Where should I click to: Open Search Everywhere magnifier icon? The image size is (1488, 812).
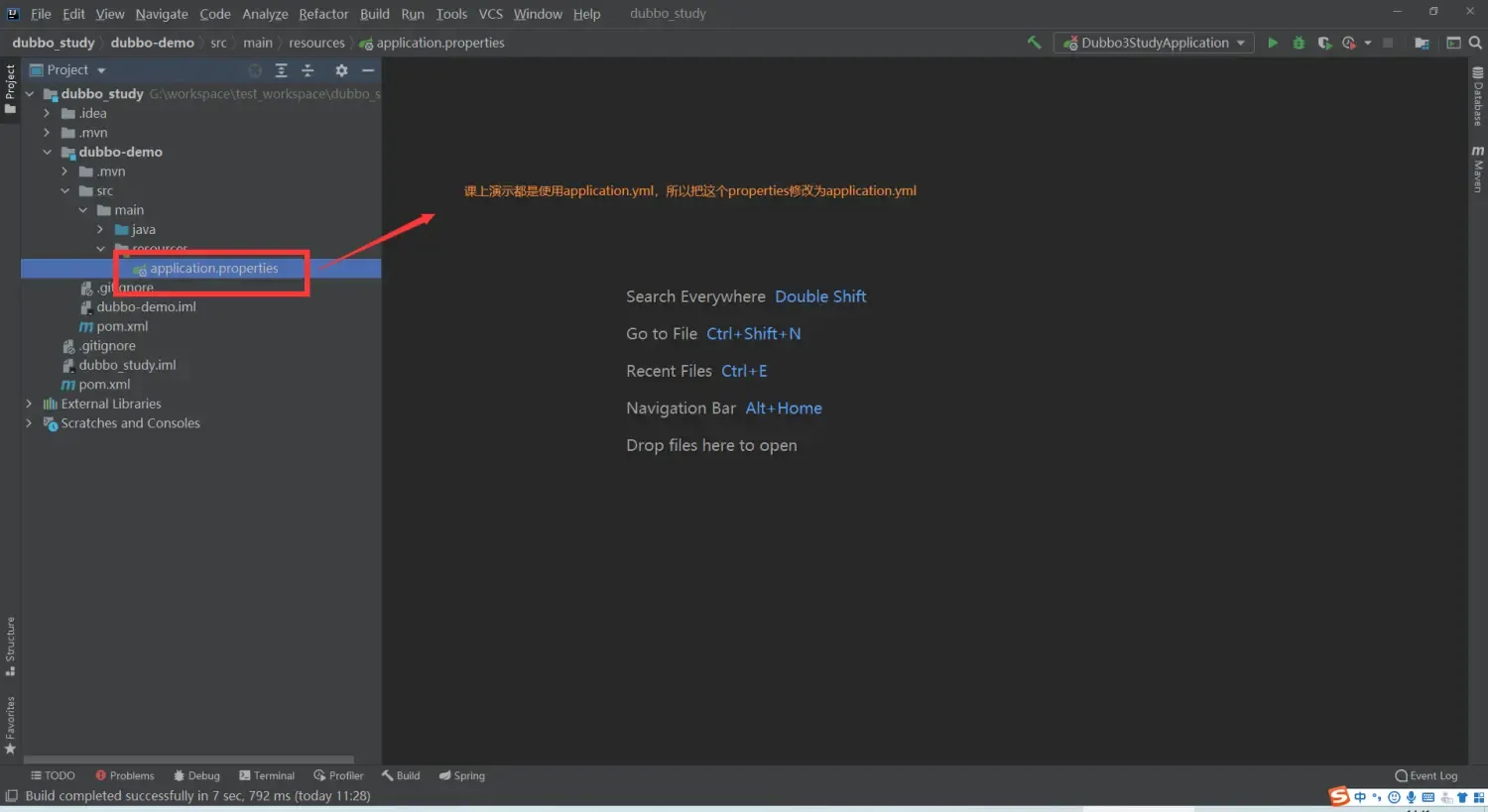point(1475,43)
